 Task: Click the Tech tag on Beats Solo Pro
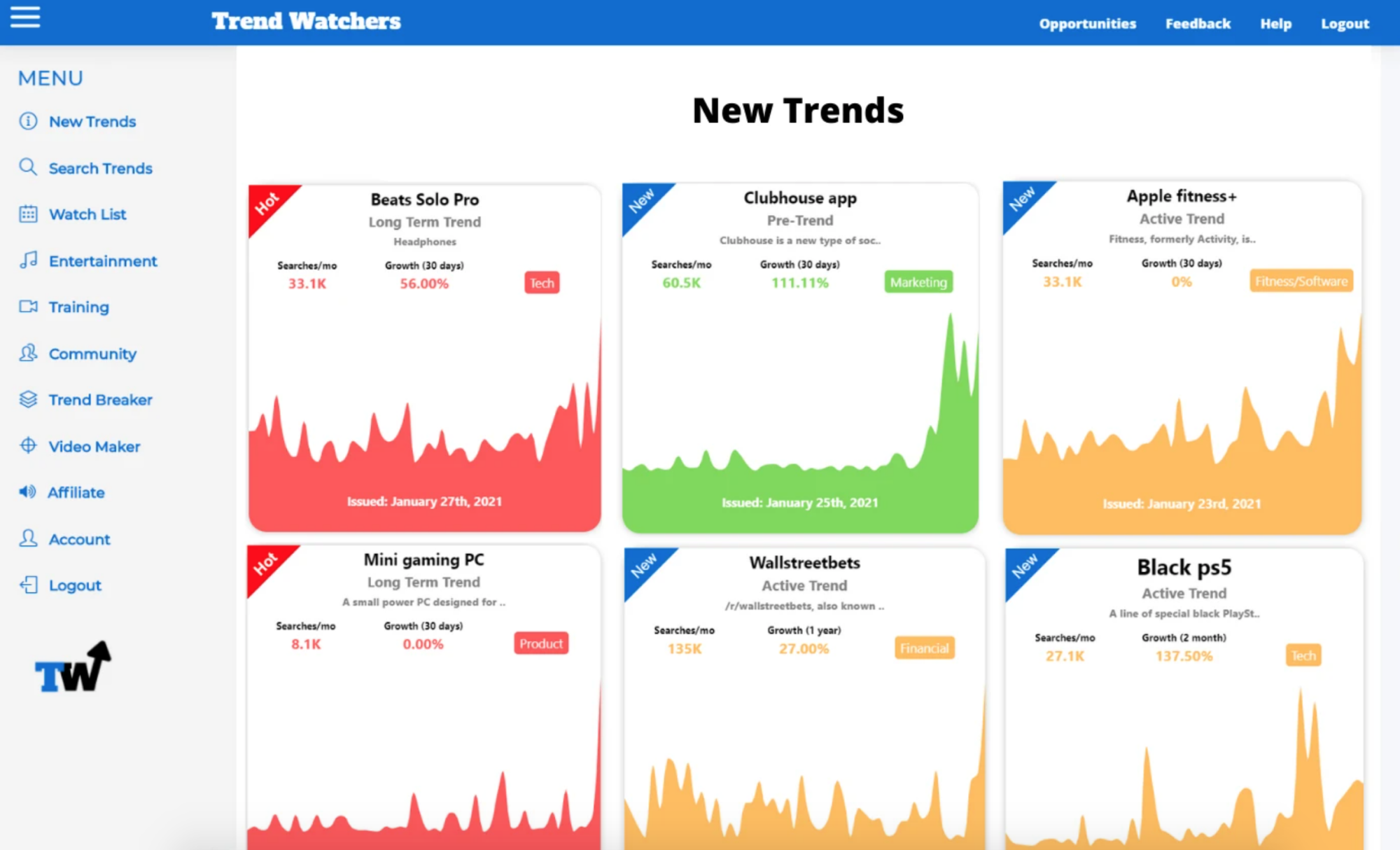542,283
